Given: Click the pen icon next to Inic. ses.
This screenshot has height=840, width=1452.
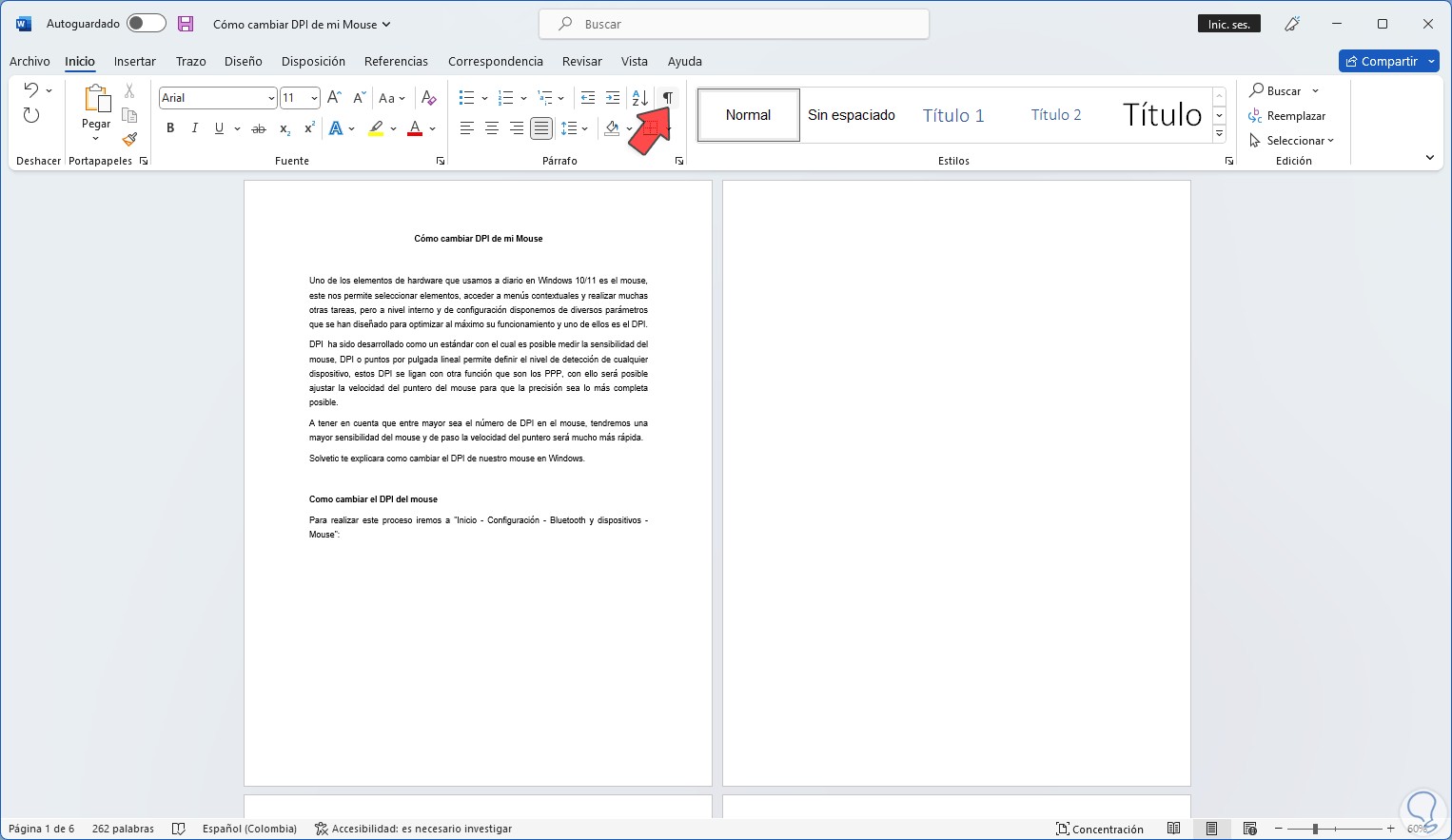Looking at the screenshot, I should pos(1292,24).
